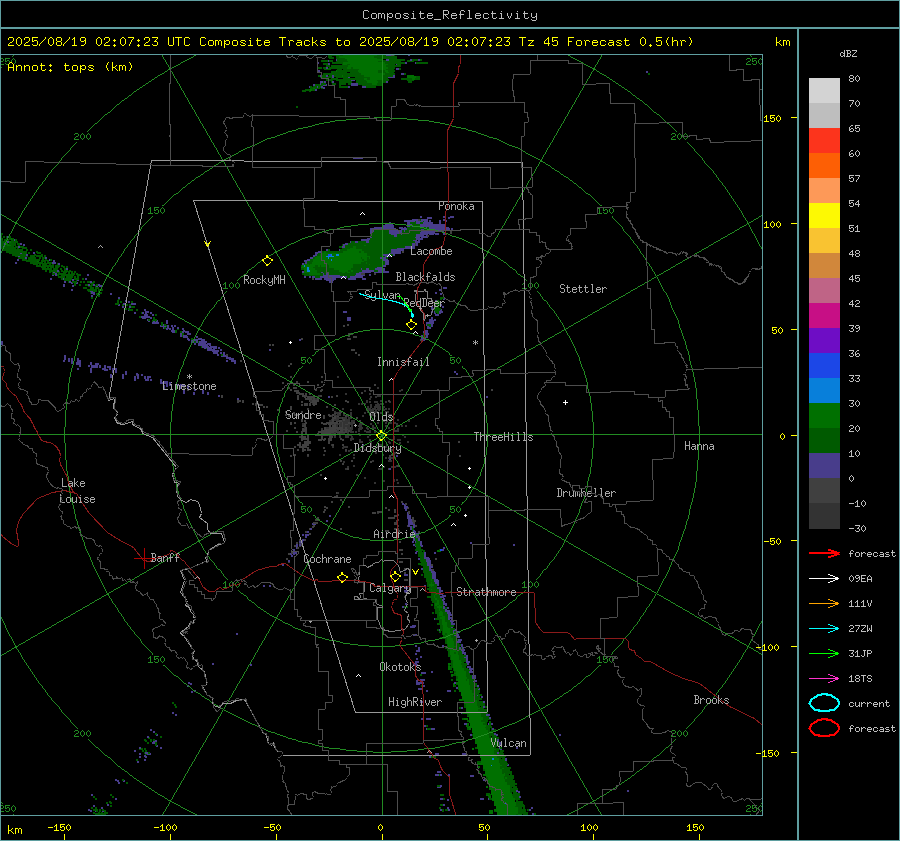Click the Drumheller city label
The image size is (900, 841).
pyautogui.click(x=586, y=493)
